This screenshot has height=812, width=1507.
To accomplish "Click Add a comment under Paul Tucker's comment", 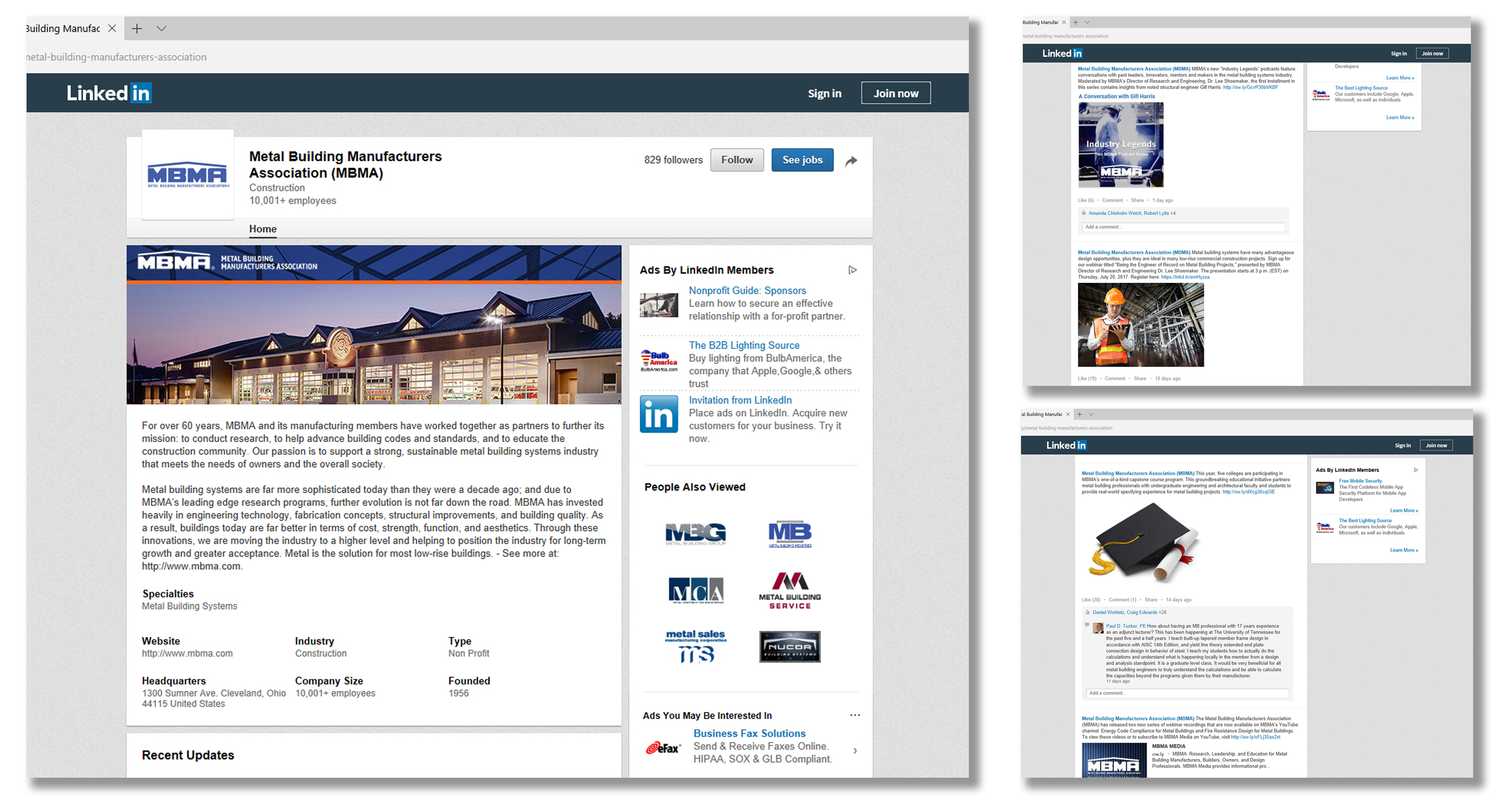I will coord(1187,693).
